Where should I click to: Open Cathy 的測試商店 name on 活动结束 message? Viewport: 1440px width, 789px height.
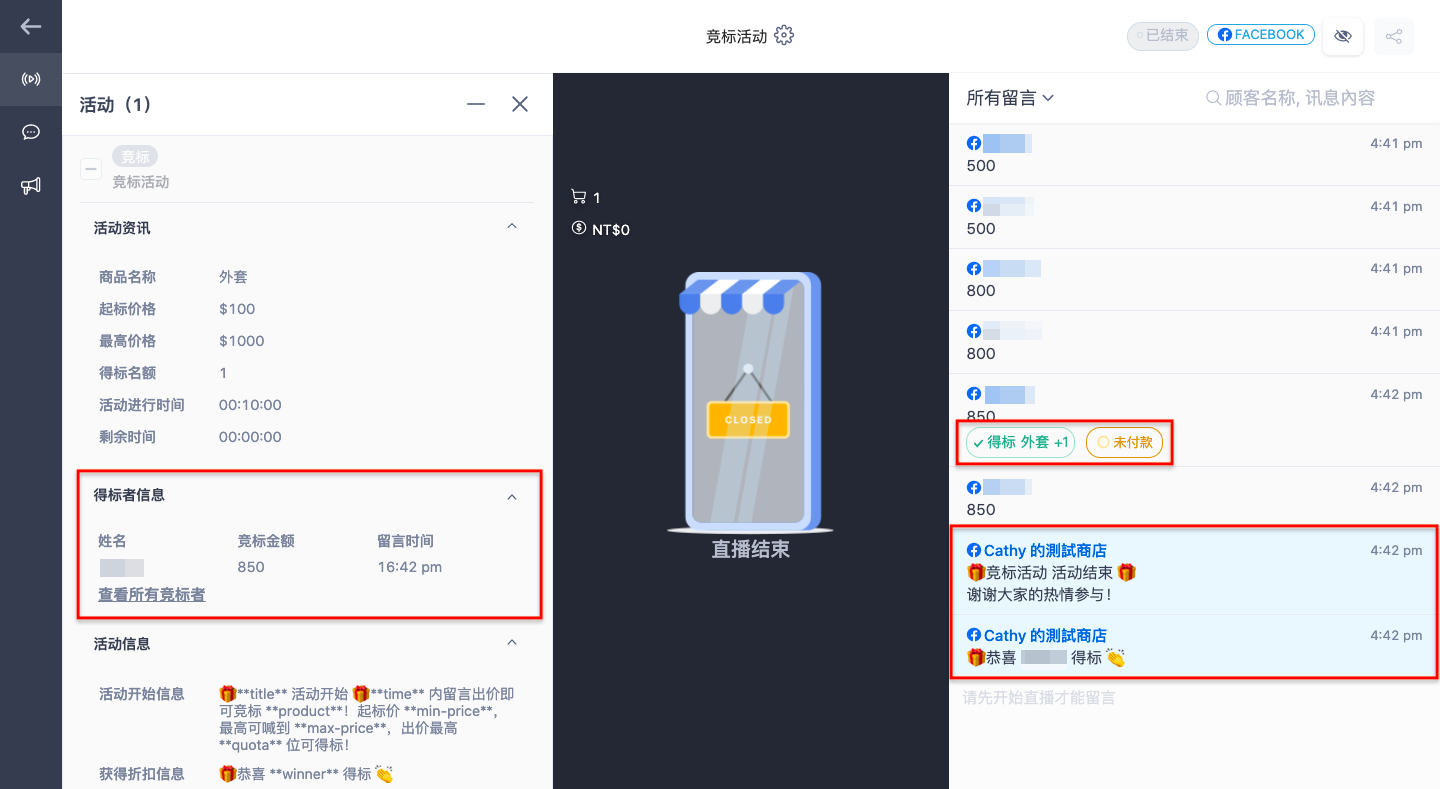coord(1045,550)
